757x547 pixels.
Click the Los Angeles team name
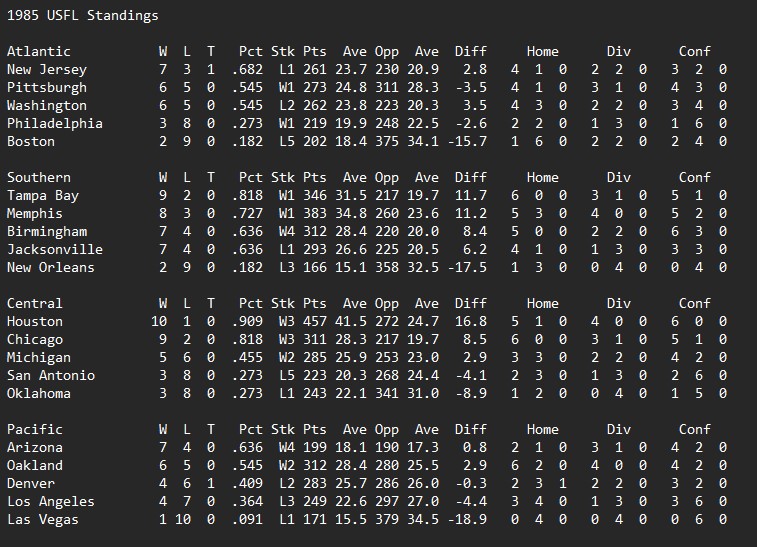(50, 501)
